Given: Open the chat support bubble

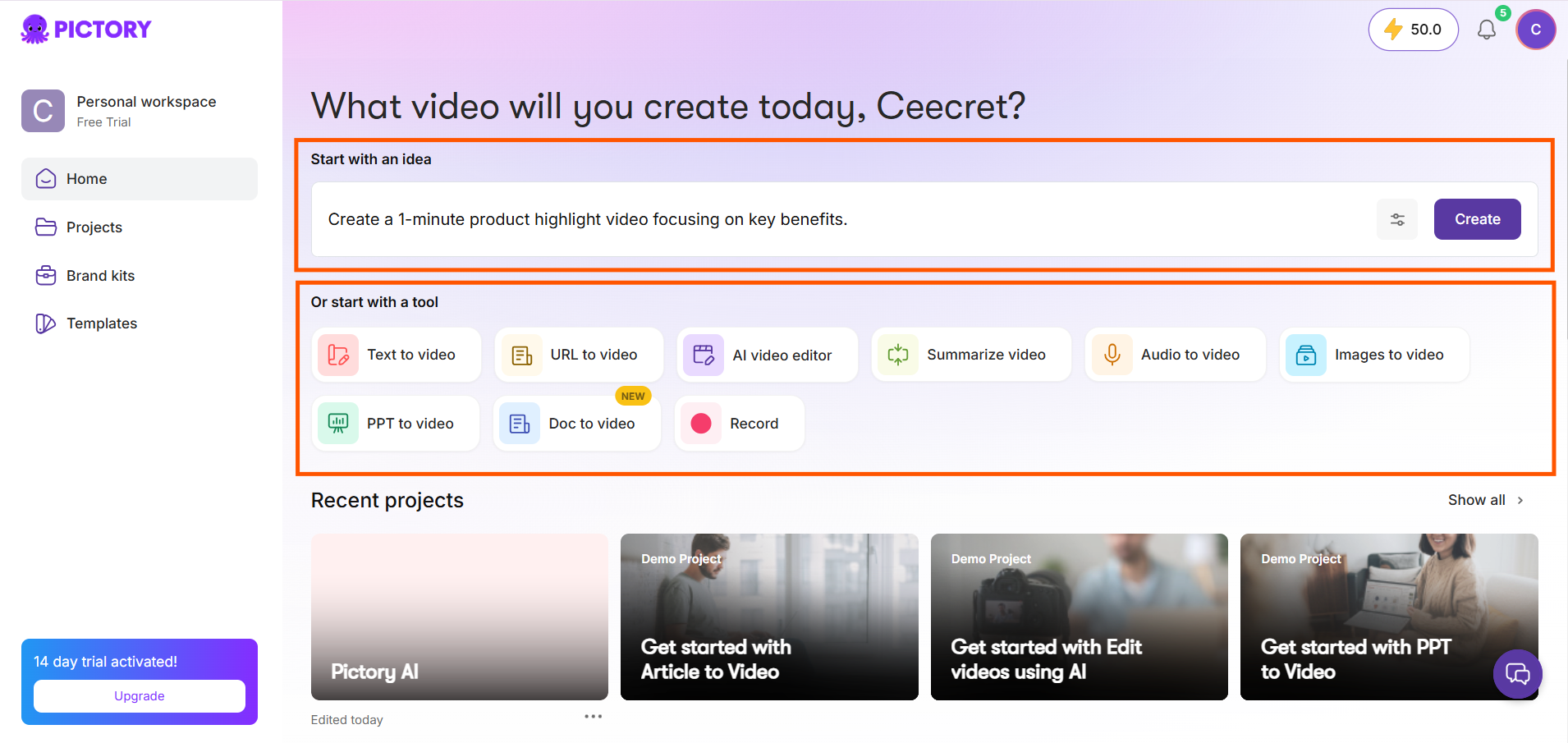Looking at the screenshot, I should pyautogui.click(x=1517, y=675).
